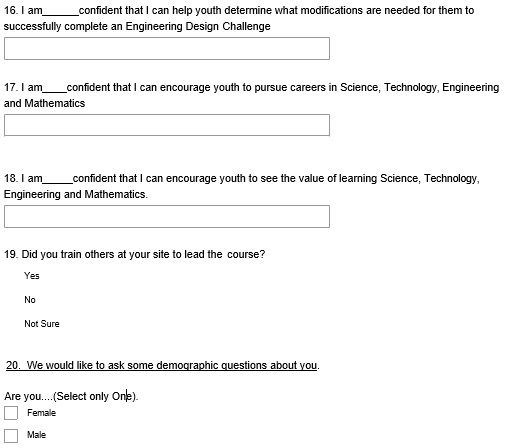Select Yes for training others question

point(32,276)
